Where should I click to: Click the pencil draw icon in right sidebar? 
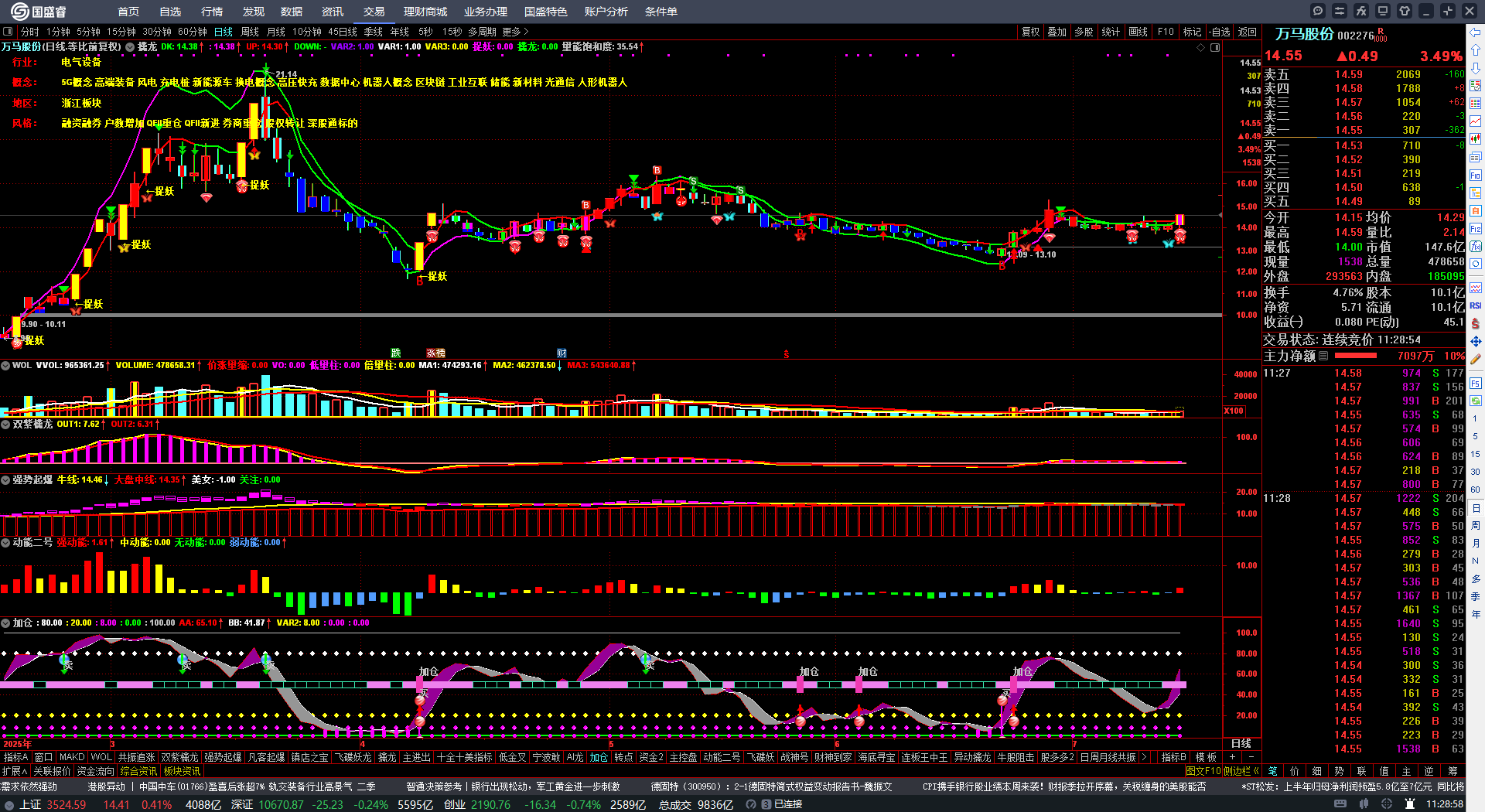[1476, 359]
